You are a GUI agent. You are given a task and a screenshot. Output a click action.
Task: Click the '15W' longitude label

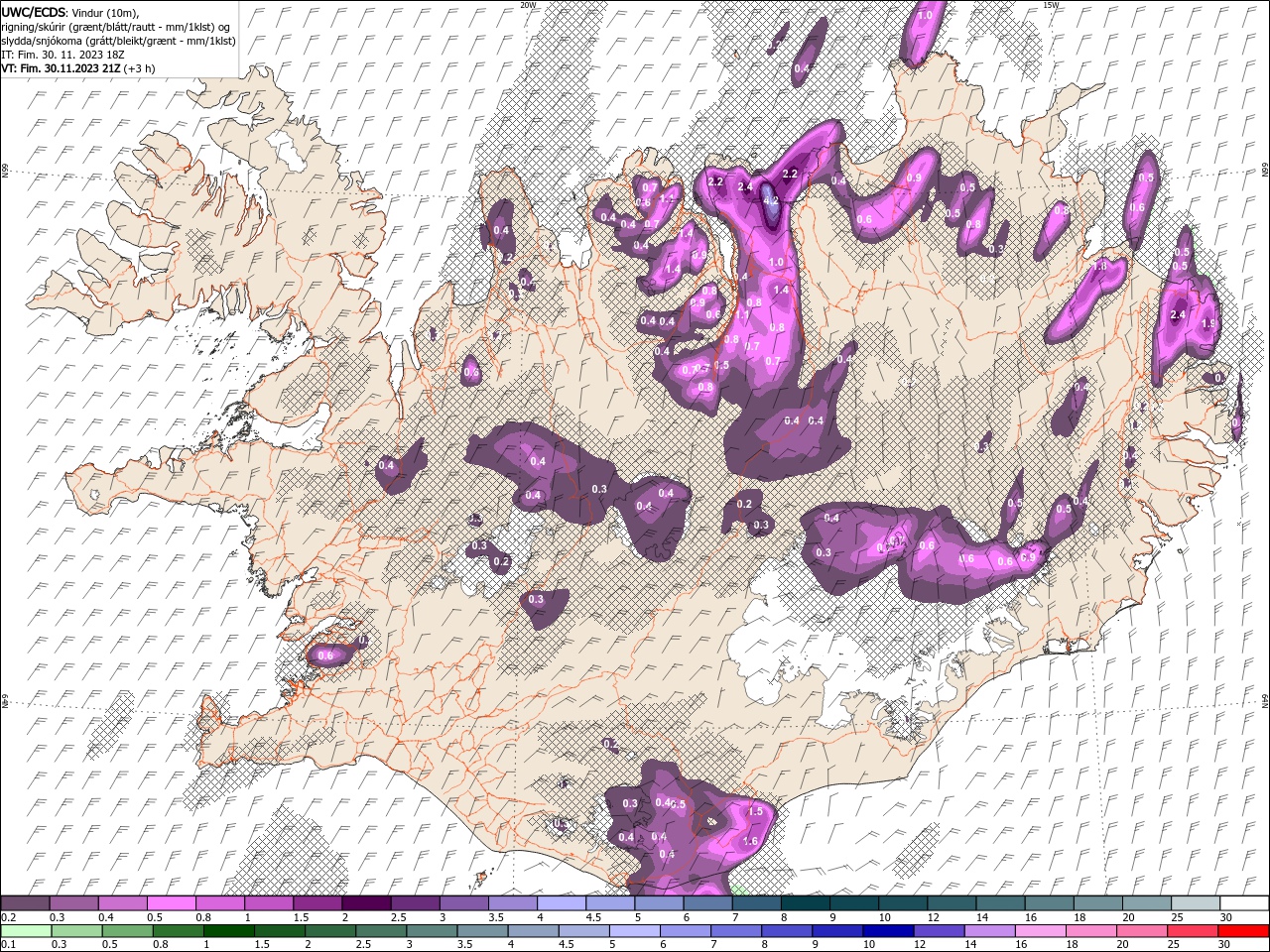(1051, 5)
